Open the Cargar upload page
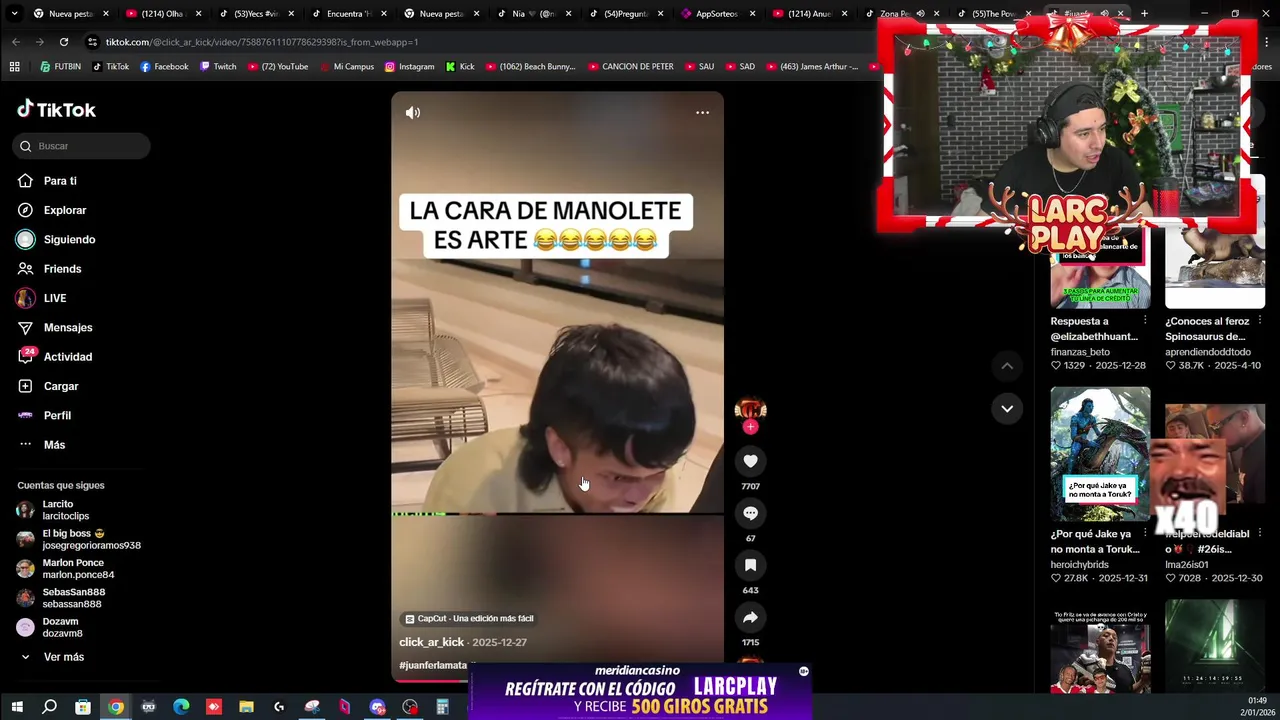Image resolution: width=1280 pixels, height=720 pixels. click(x=61, y=386)
